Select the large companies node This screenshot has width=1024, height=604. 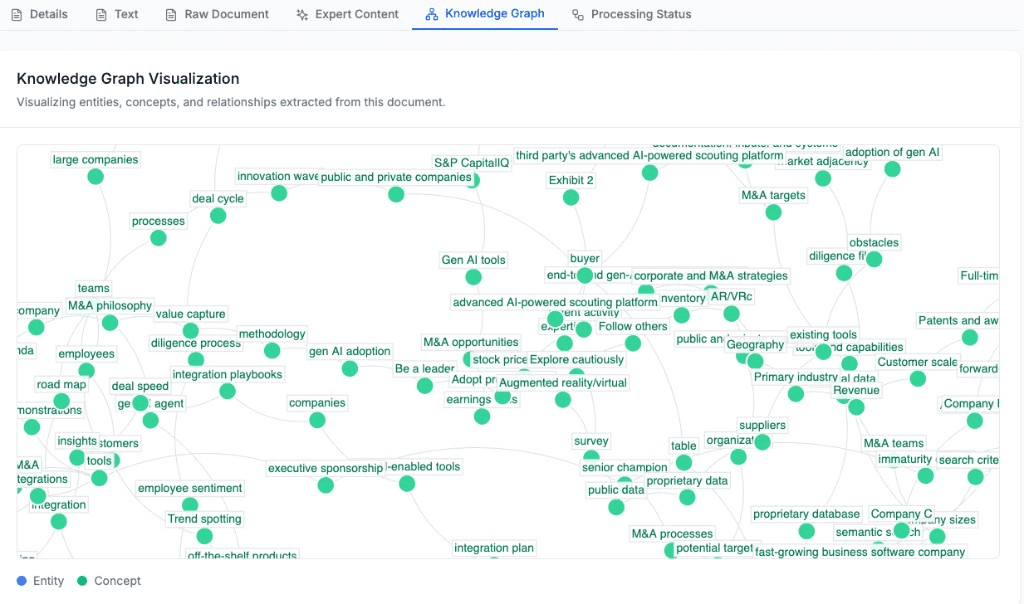click(95, 176)
